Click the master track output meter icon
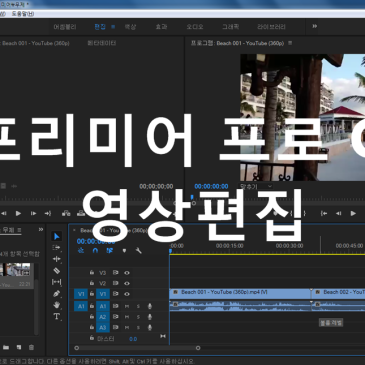This screenshot has height=365, width=365. coord(163,336)
